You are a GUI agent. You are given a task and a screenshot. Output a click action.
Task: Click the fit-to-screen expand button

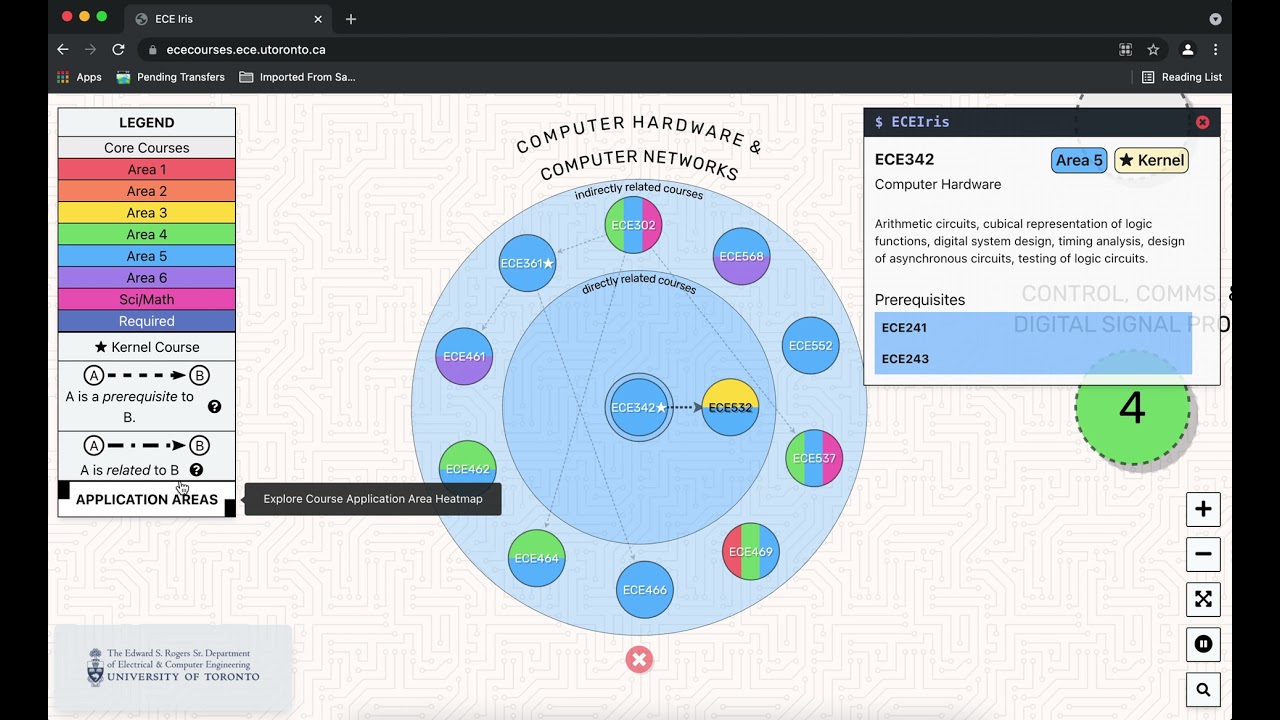pos(1203,599)
